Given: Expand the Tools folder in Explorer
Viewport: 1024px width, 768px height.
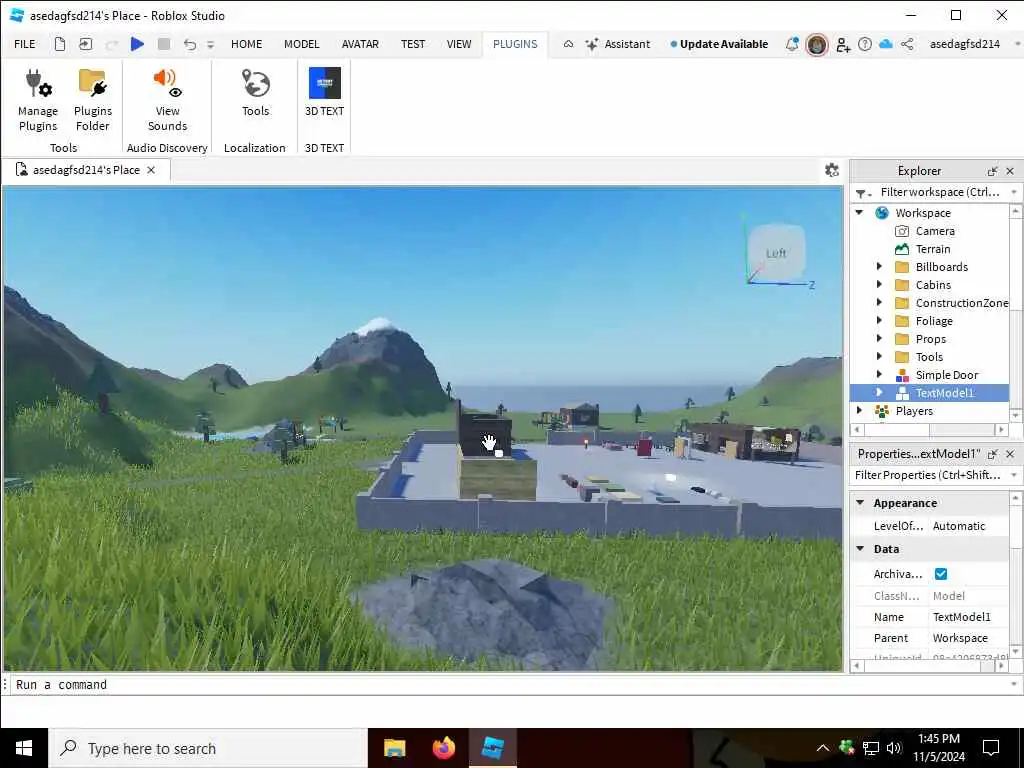Looking at the screenshot, I should 879,357.
